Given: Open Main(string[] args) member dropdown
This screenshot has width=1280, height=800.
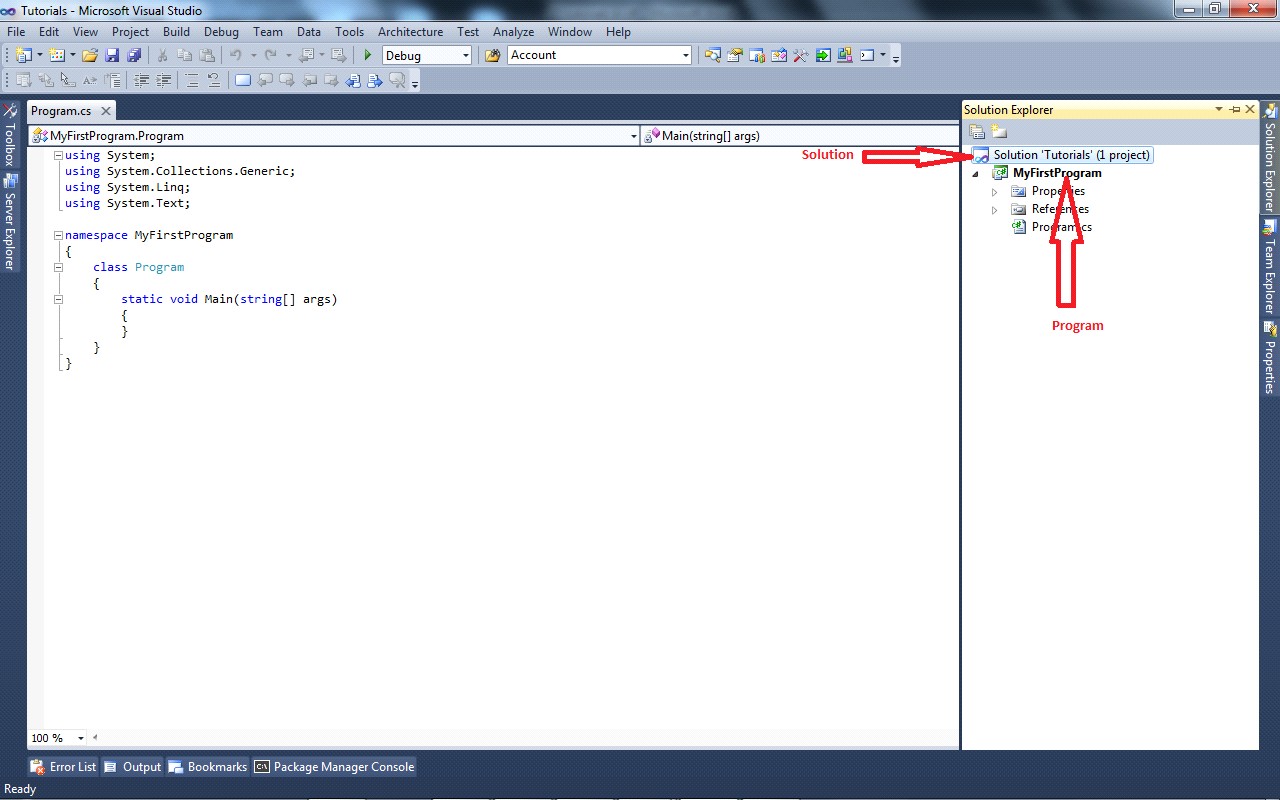Looking at the screenshot, I should click(x=800, y=135).
